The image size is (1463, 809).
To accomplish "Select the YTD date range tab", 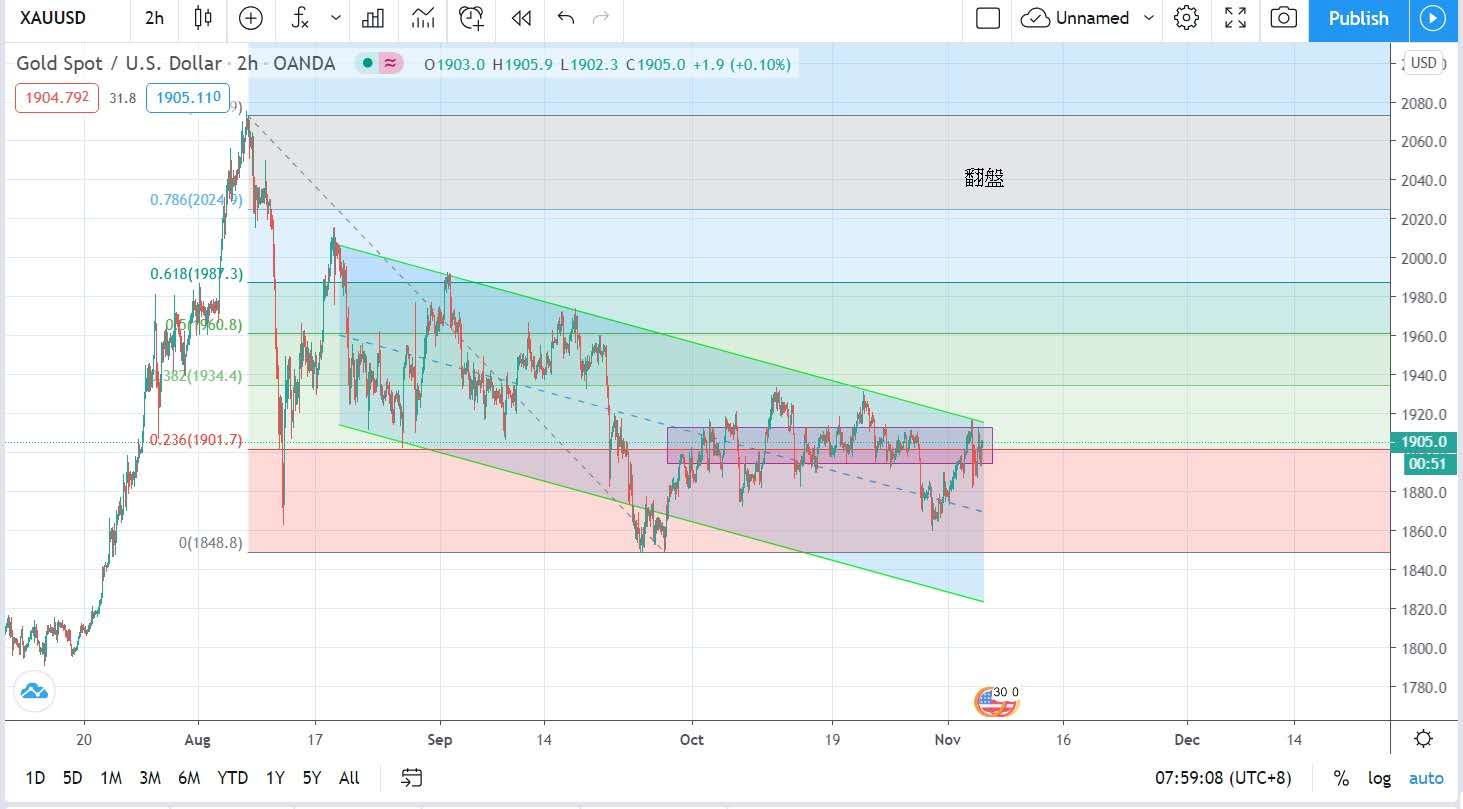I will [x=232, y=778].
